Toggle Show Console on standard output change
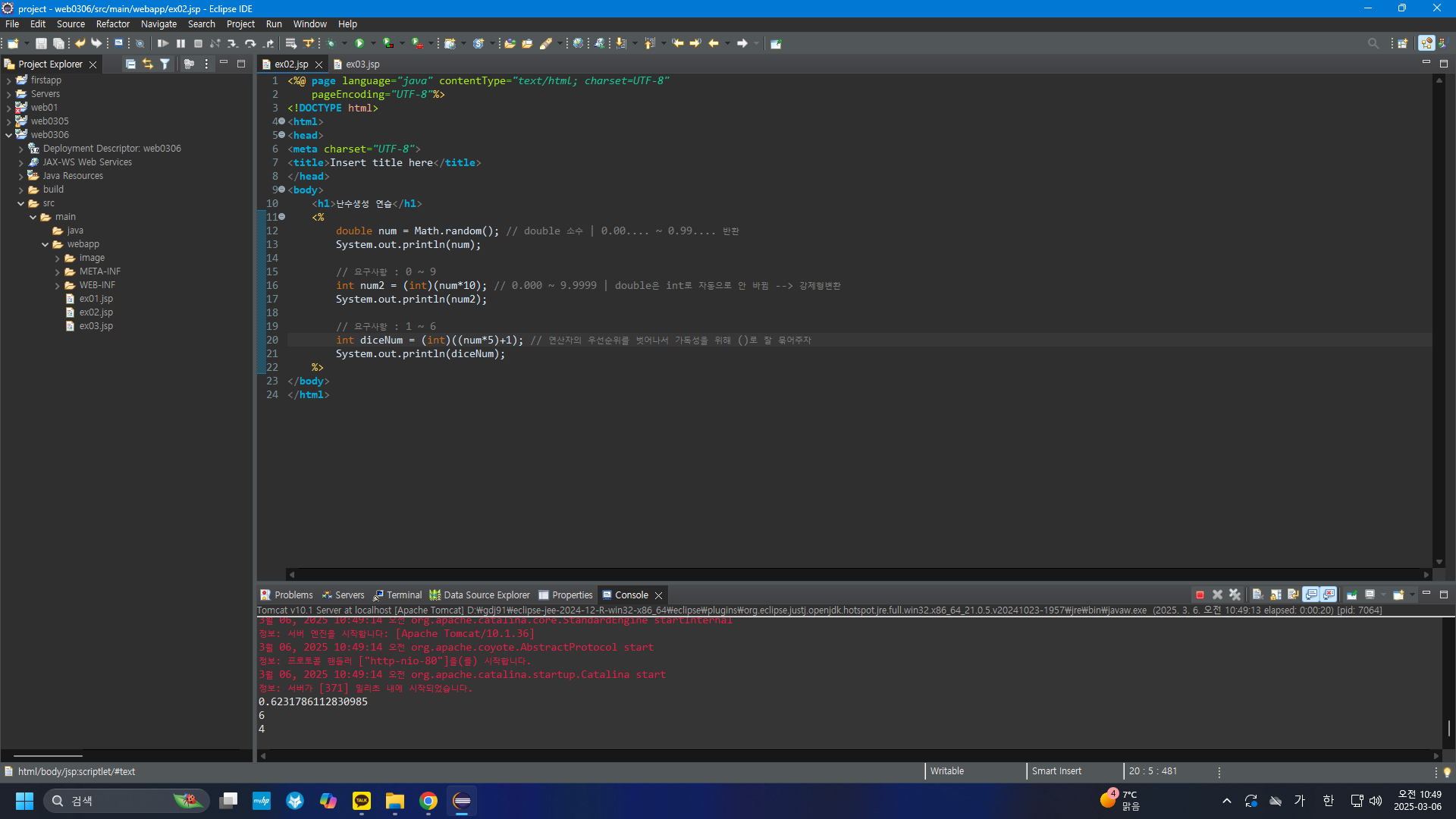Screen dimensions: 1456x819 (x=1311, y=595)
